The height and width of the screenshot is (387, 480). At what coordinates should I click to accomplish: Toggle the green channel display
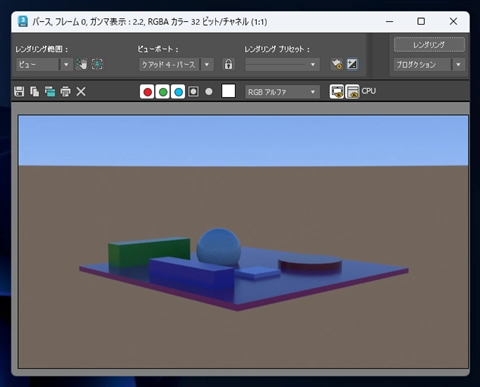tap(163, 92)
